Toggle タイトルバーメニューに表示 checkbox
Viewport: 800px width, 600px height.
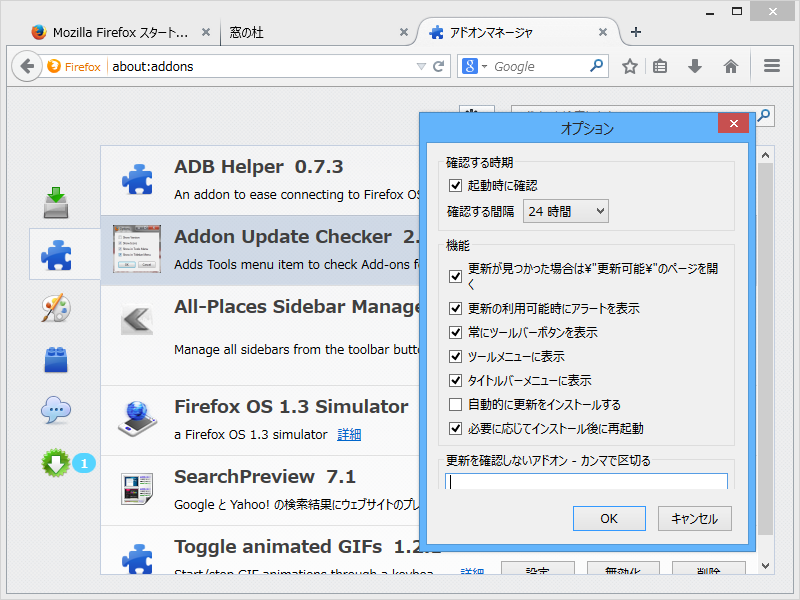coord(455,381)
